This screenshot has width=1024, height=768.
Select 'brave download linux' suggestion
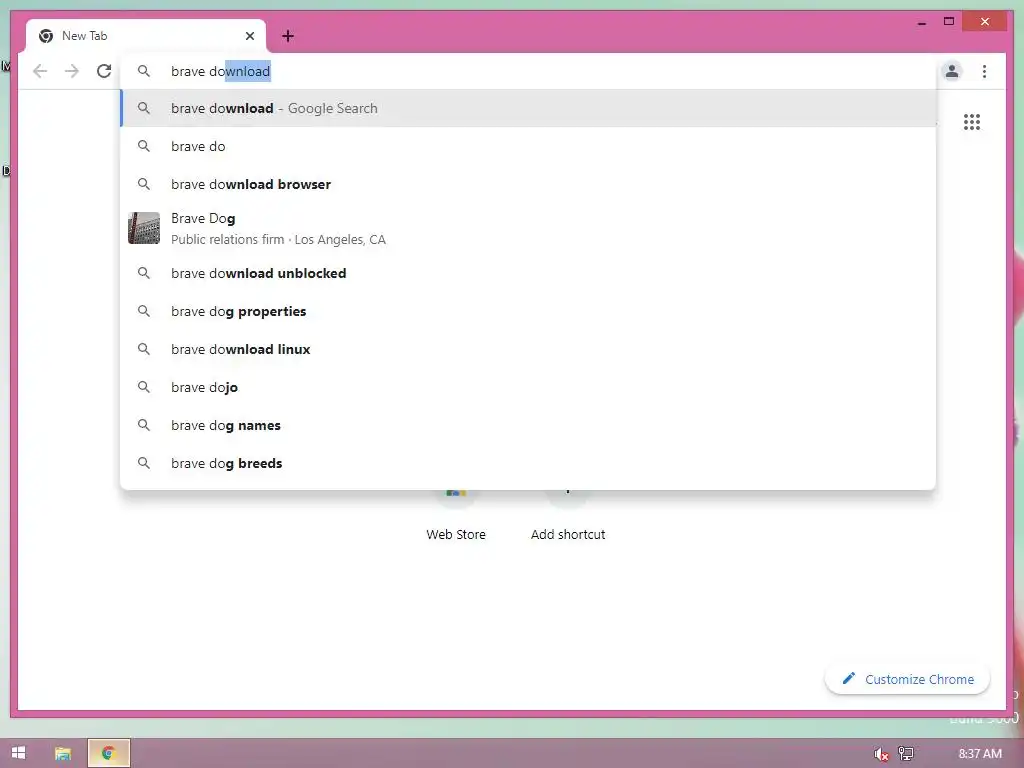[528, 349]
